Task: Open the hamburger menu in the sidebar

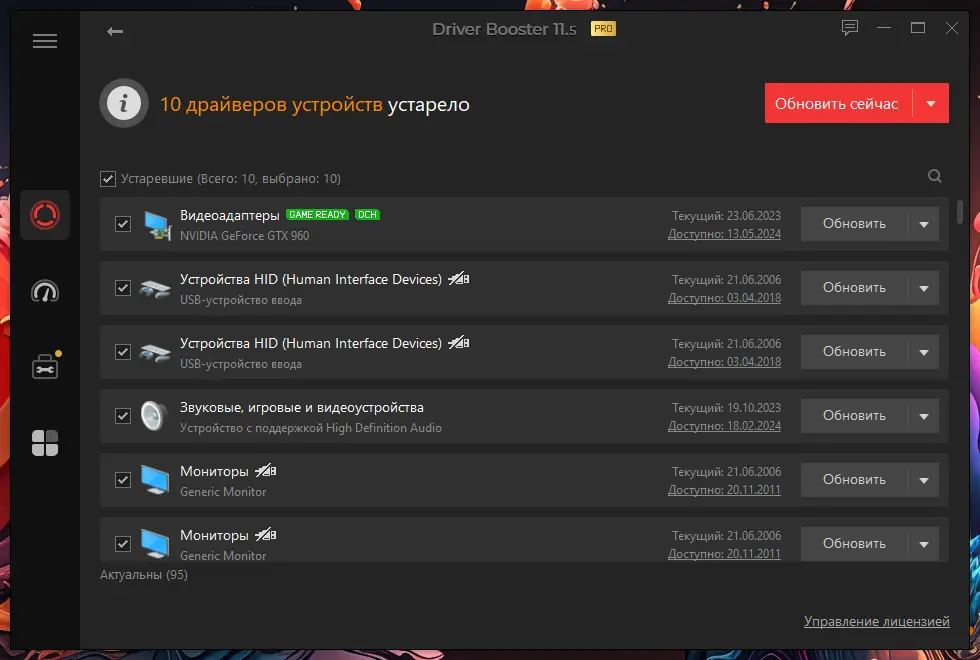Action: pyautogui.click(x=45, y=41)
